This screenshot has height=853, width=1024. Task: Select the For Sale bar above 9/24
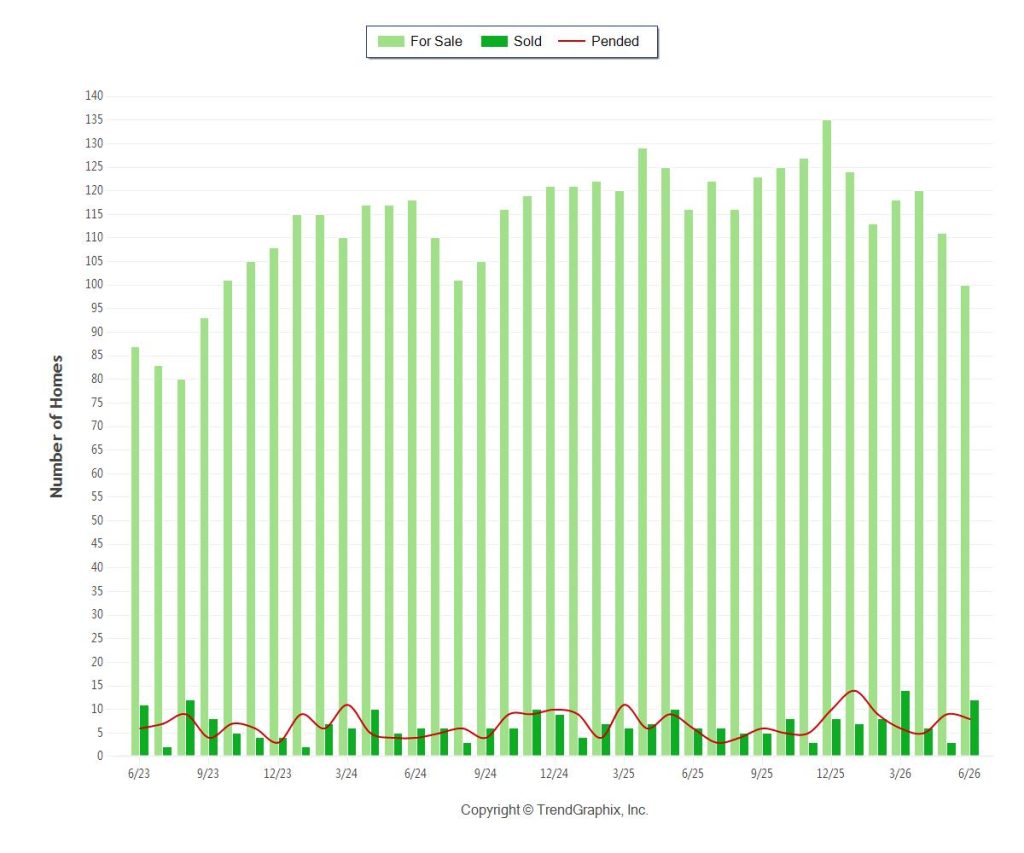(x=481, y=509)
